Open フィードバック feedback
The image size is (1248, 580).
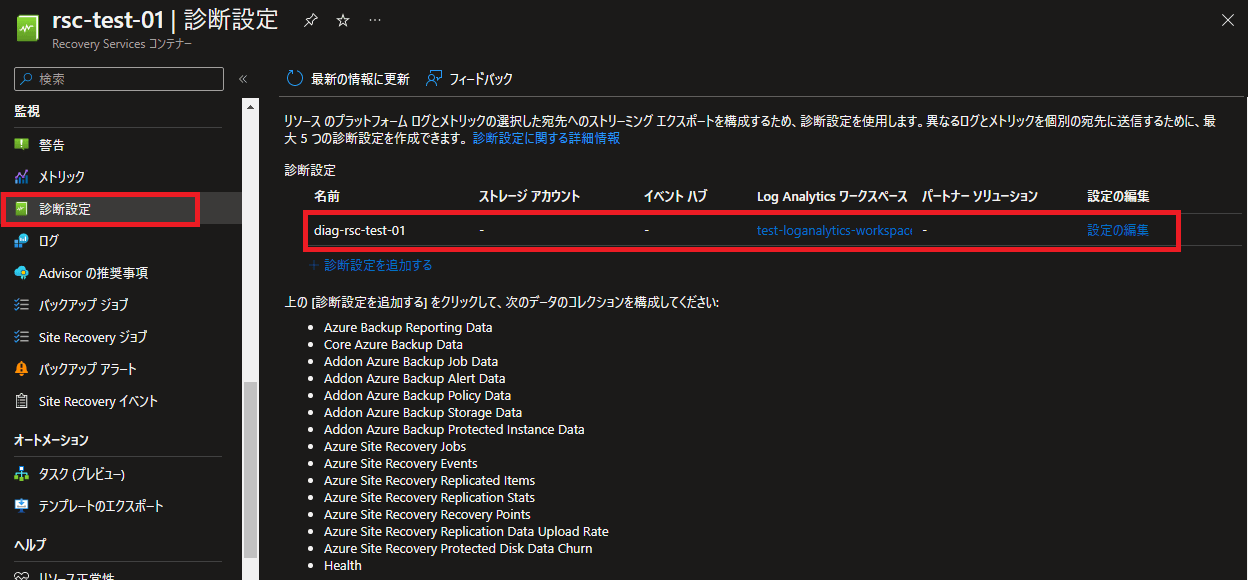(481, 79)
